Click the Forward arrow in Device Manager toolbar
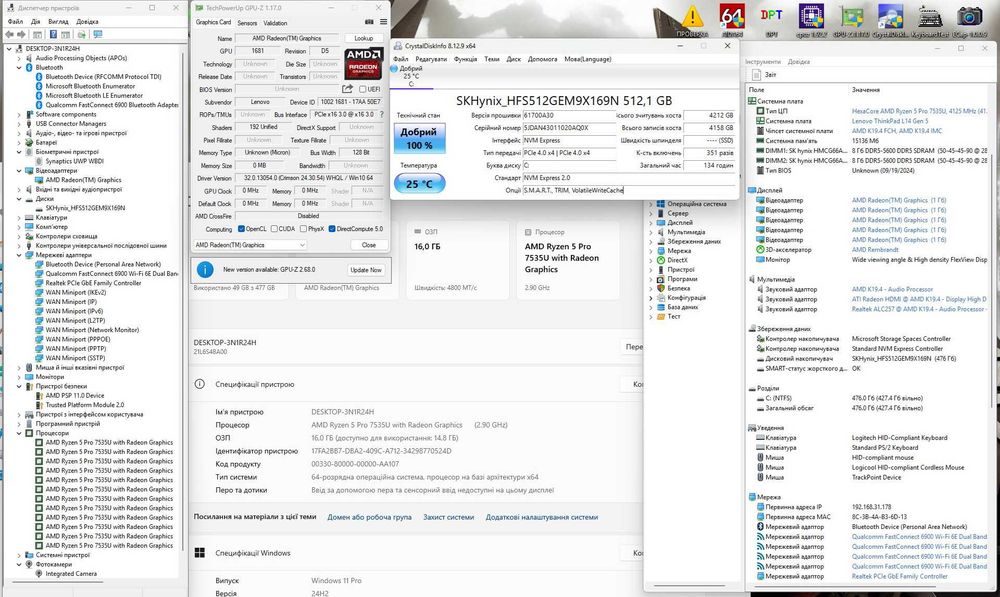Image resolution: width=1000 pixels, height=597 pixels. [x=22, y=34]
